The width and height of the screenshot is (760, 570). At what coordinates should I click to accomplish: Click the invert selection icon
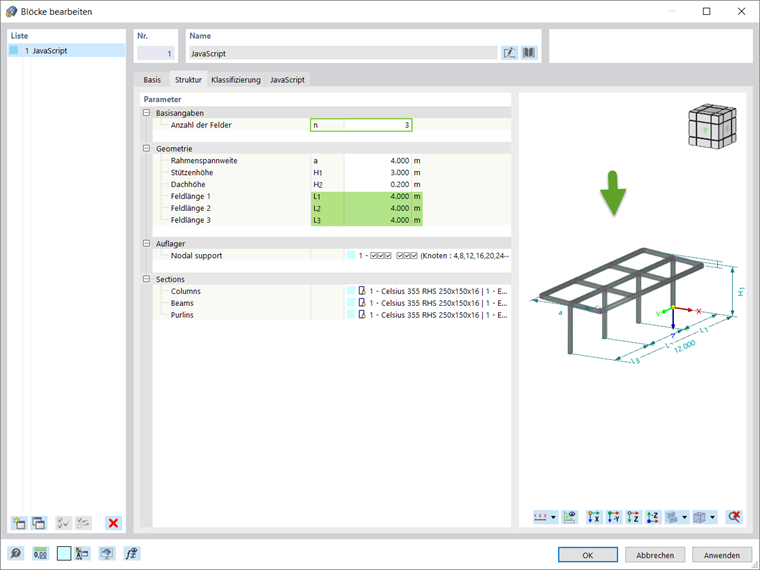coord(83,523)
